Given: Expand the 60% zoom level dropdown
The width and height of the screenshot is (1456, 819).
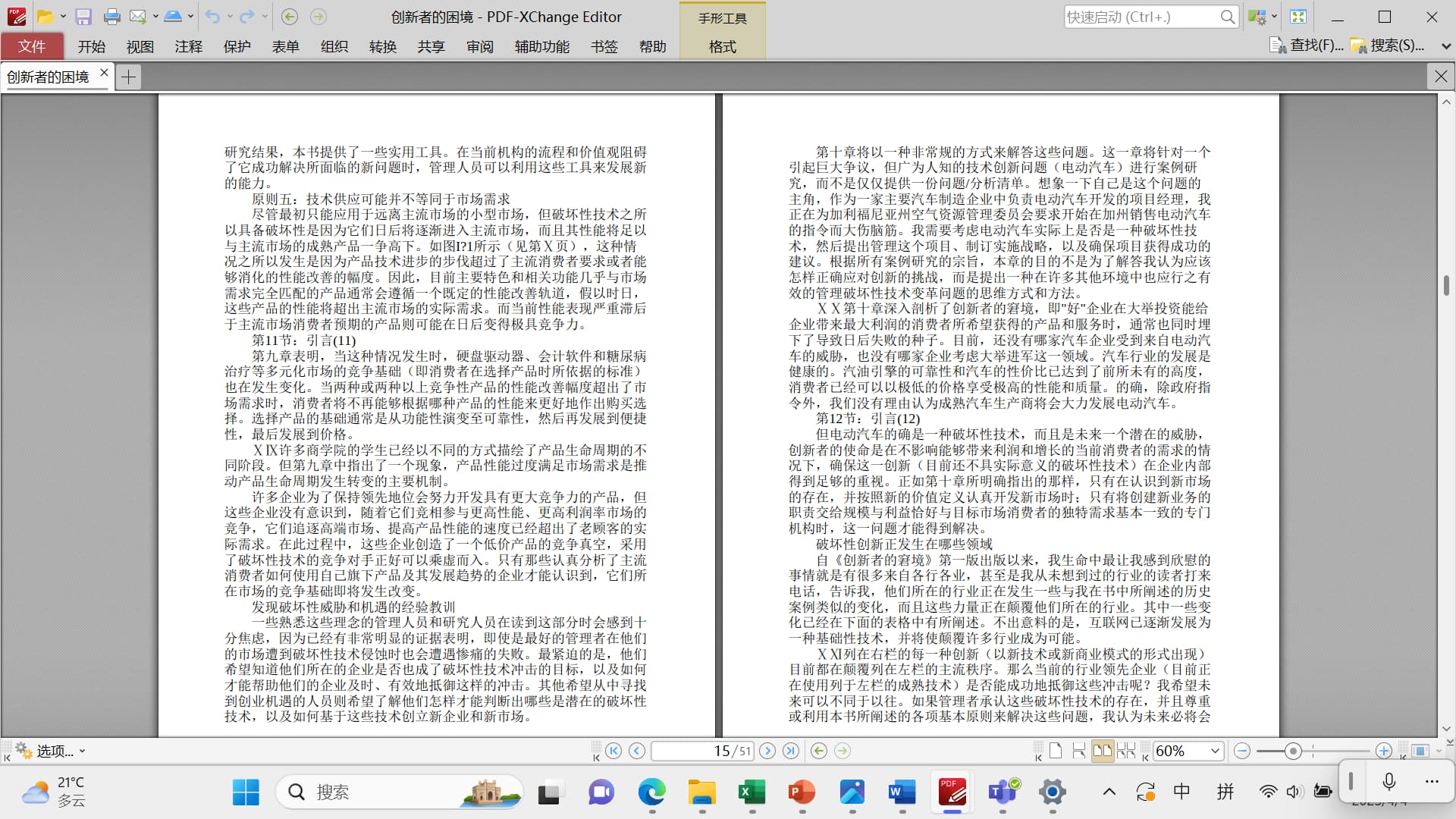Looking at the screenshot, I should click(1215, 751).
